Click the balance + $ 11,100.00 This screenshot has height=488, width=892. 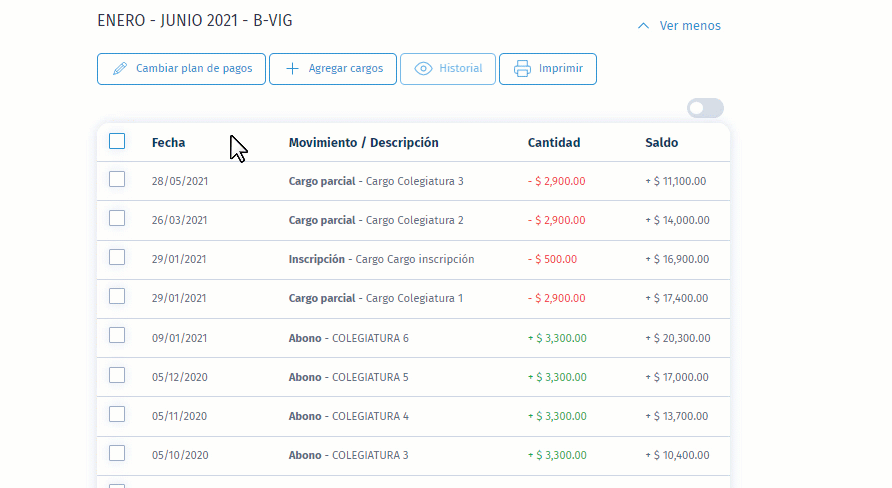(676, 181)
